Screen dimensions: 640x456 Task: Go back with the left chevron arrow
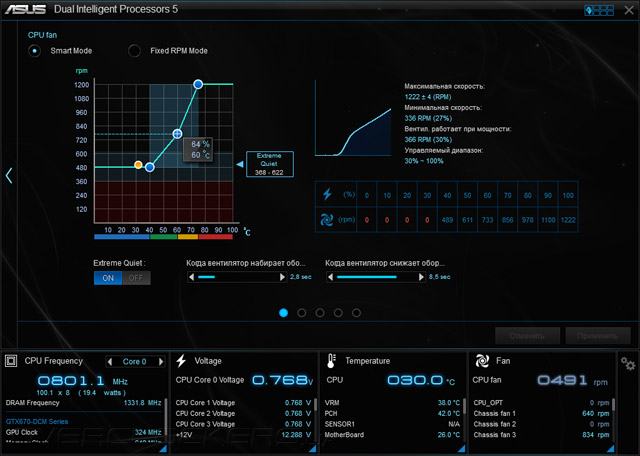tap(9, 176)
